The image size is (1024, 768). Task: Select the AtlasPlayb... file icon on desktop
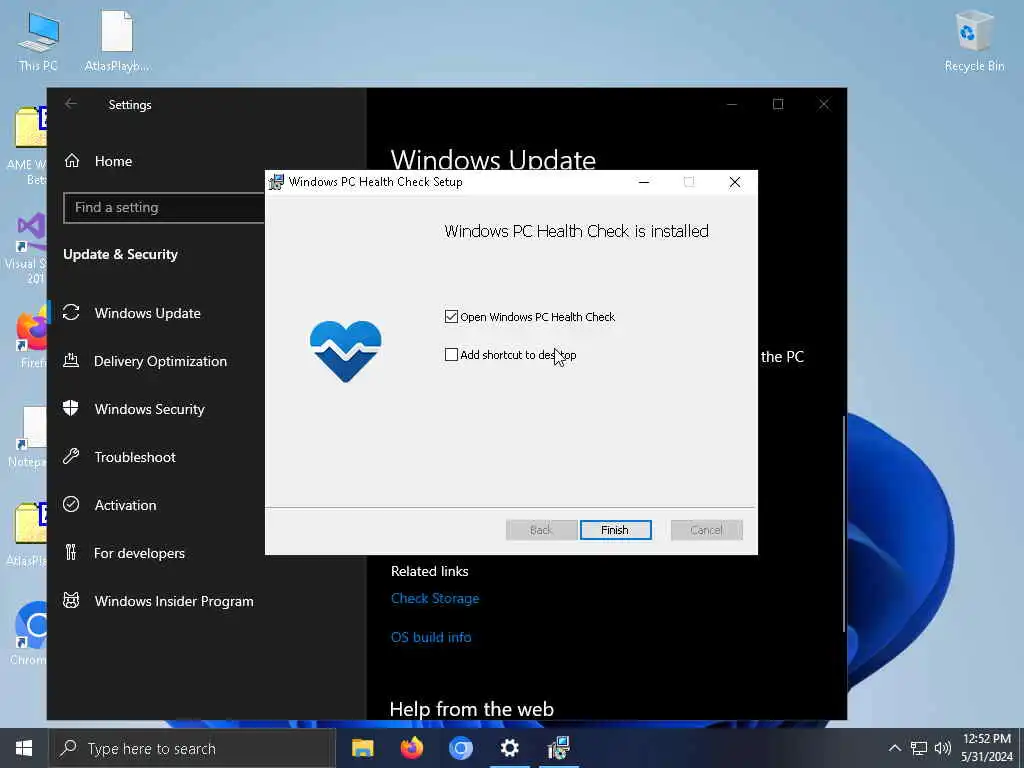point(117,41)
